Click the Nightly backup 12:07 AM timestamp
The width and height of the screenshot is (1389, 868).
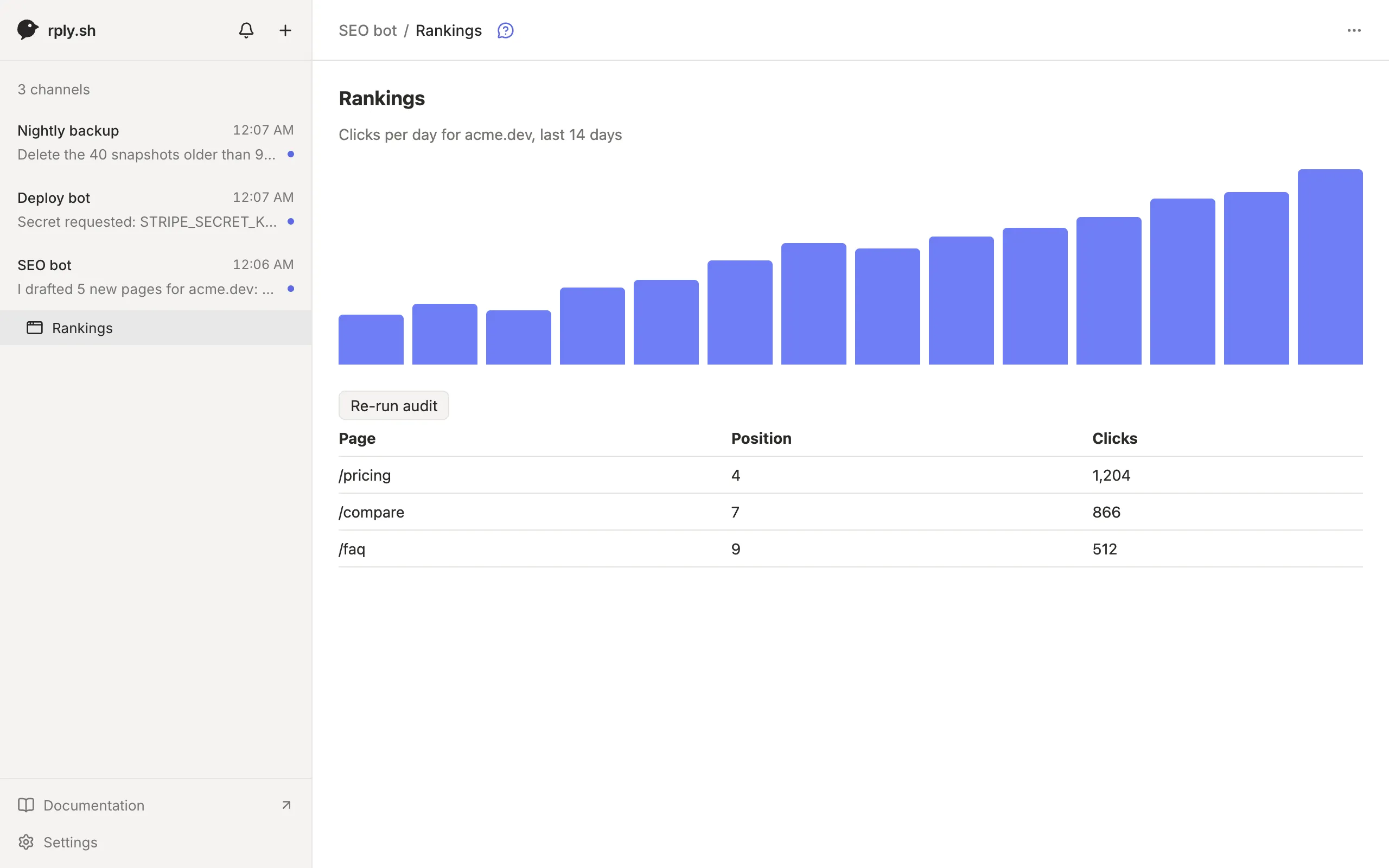coord(263,130)
